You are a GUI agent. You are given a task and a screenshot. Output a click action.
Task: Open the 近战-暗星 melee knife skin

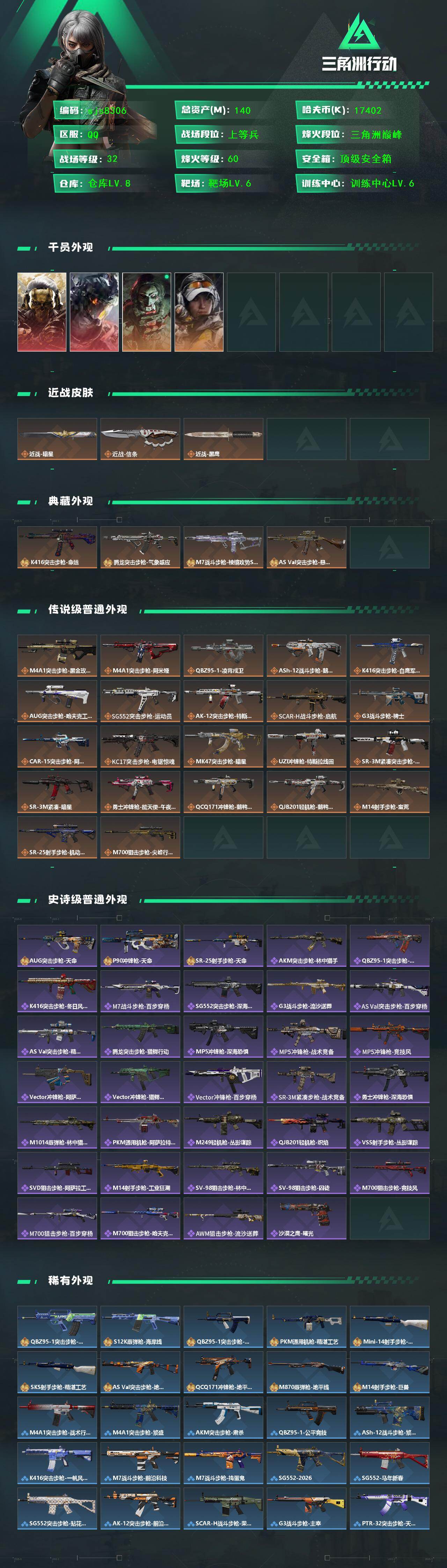(x=57, y=439)
